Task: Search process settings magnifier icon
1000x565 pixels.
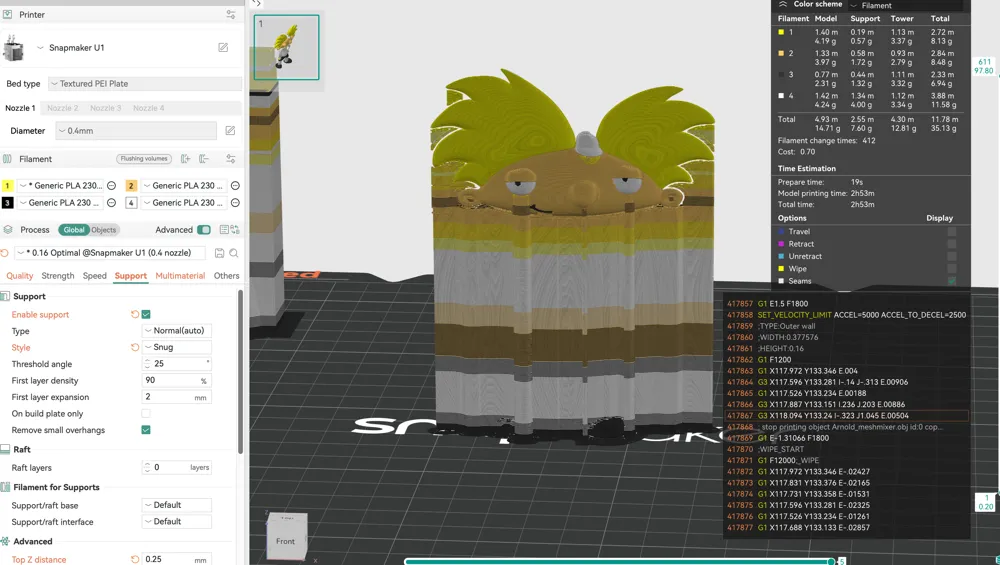Action: 234,253
